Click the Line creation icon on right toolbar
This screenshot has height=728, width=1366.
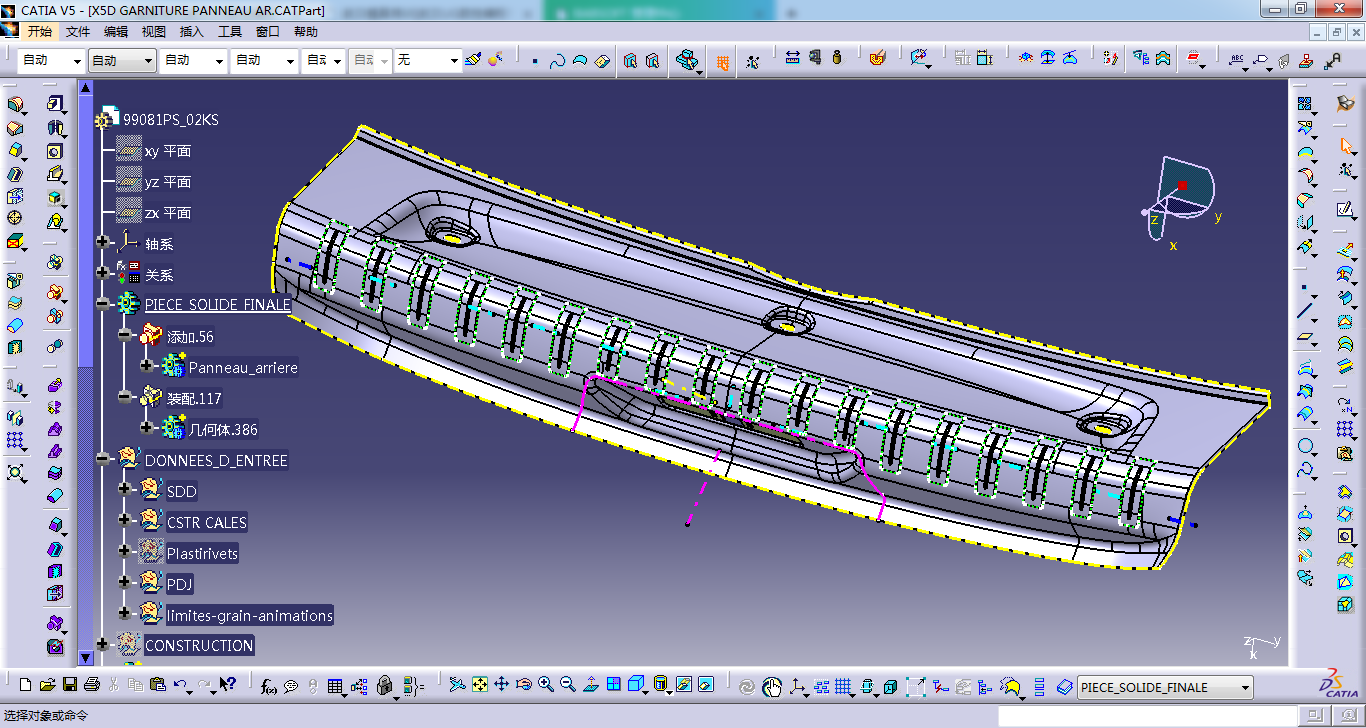coord(1305,311)
